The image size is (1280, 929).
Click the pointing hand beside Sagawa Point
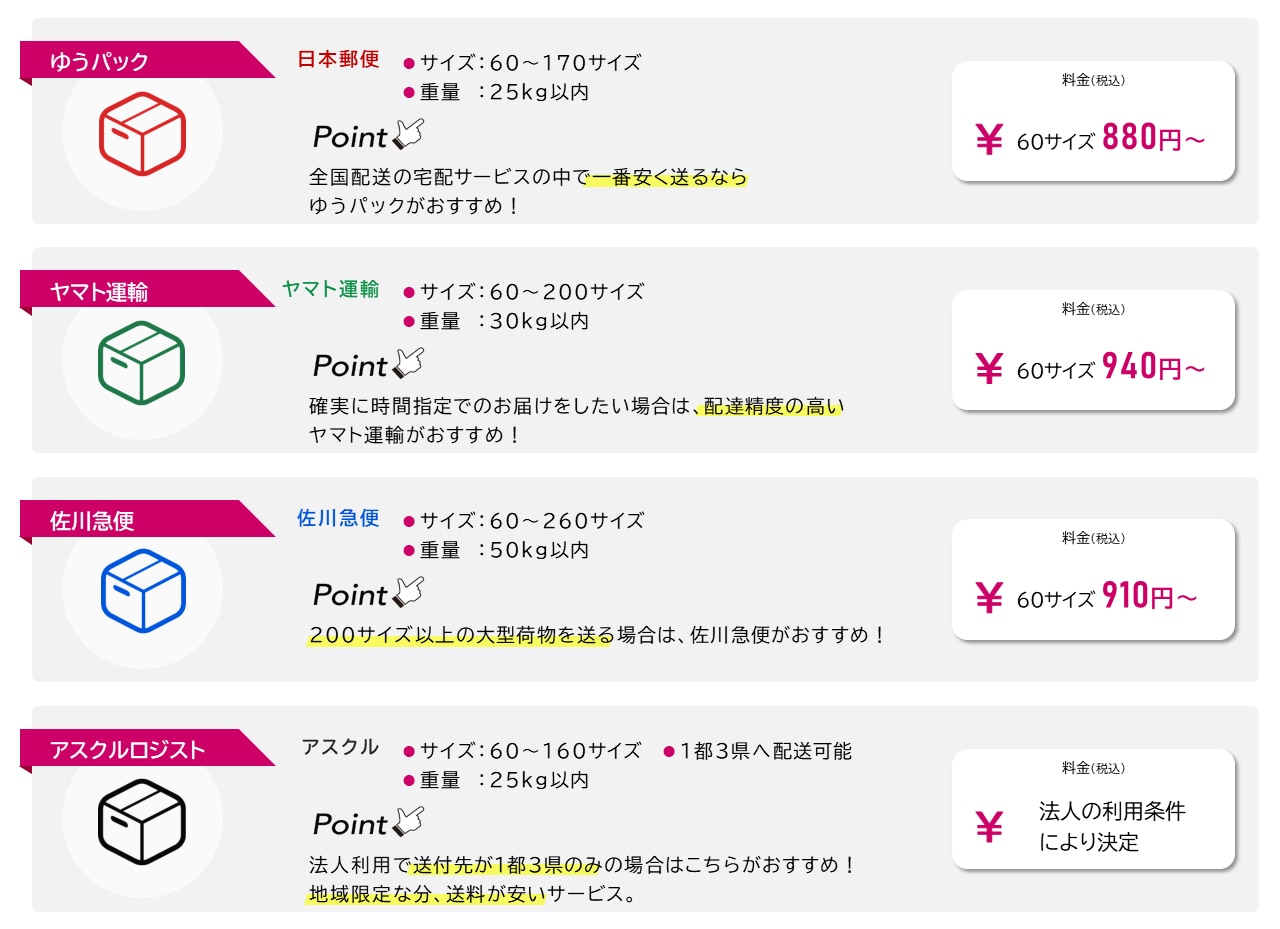[x=409, y=593]
